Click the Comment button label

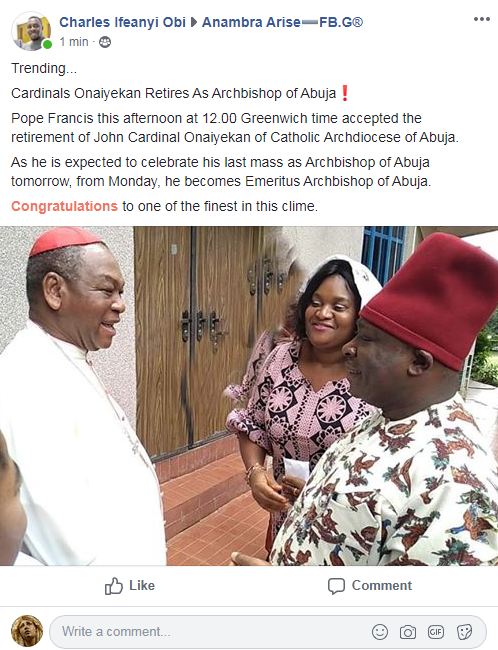[x=382, y=585]
